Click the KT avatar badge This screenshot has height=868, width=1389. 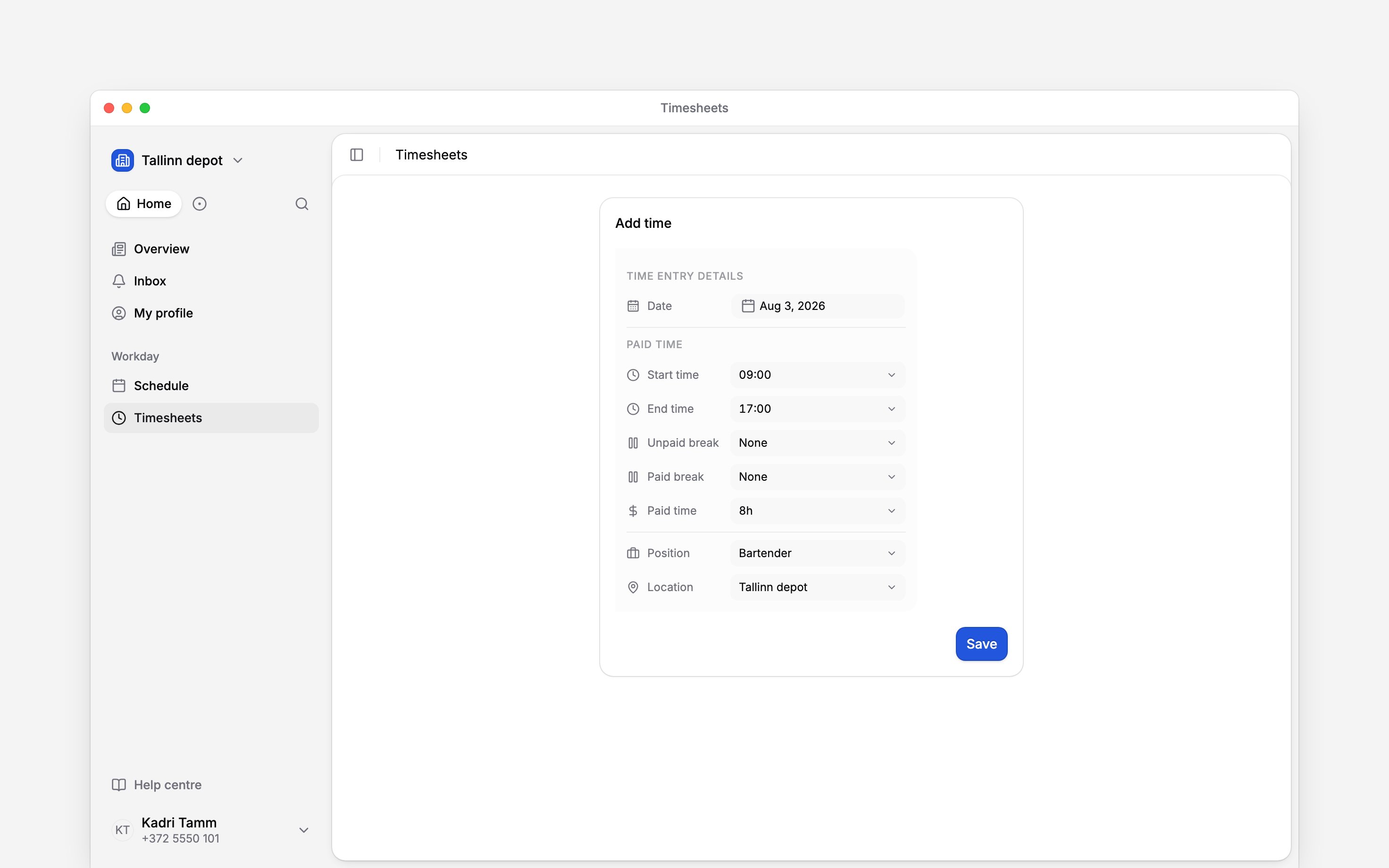(x=122, y=830)
